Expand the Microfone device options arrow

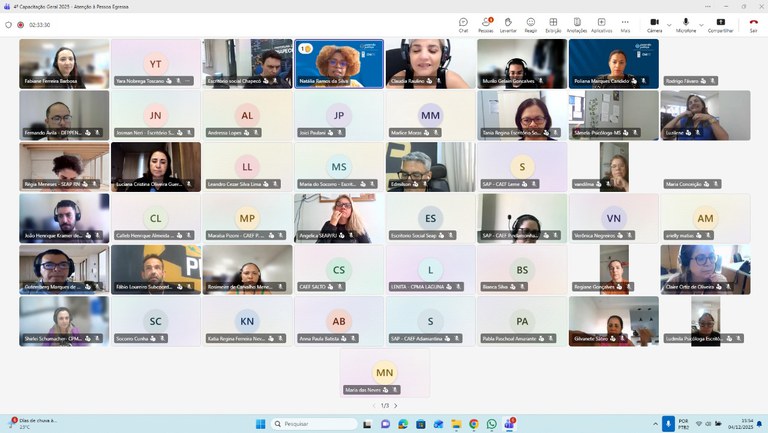pyautogui.click(x=701, y=25)
